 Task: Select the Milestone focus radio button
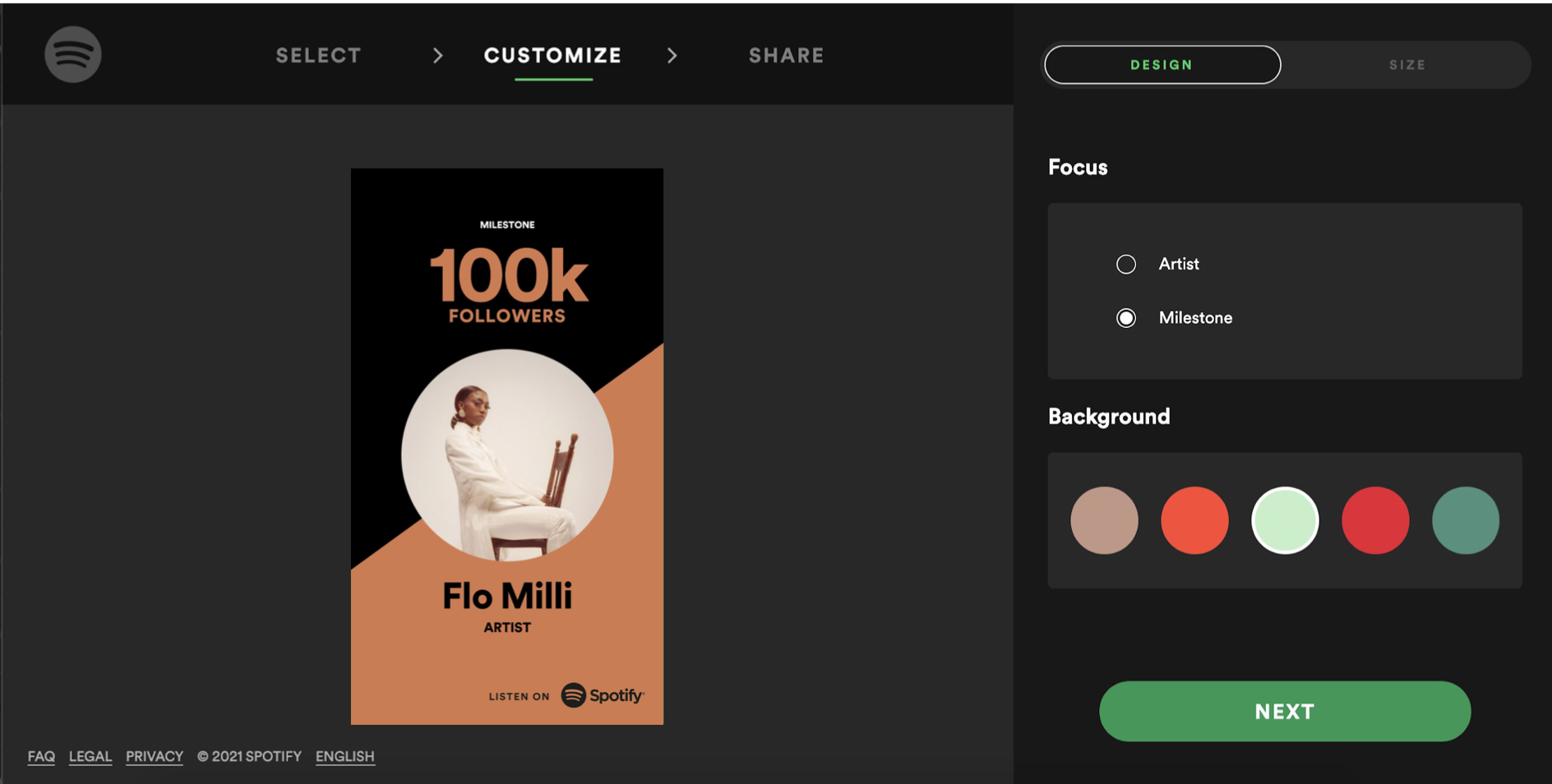pos(1126,318)
